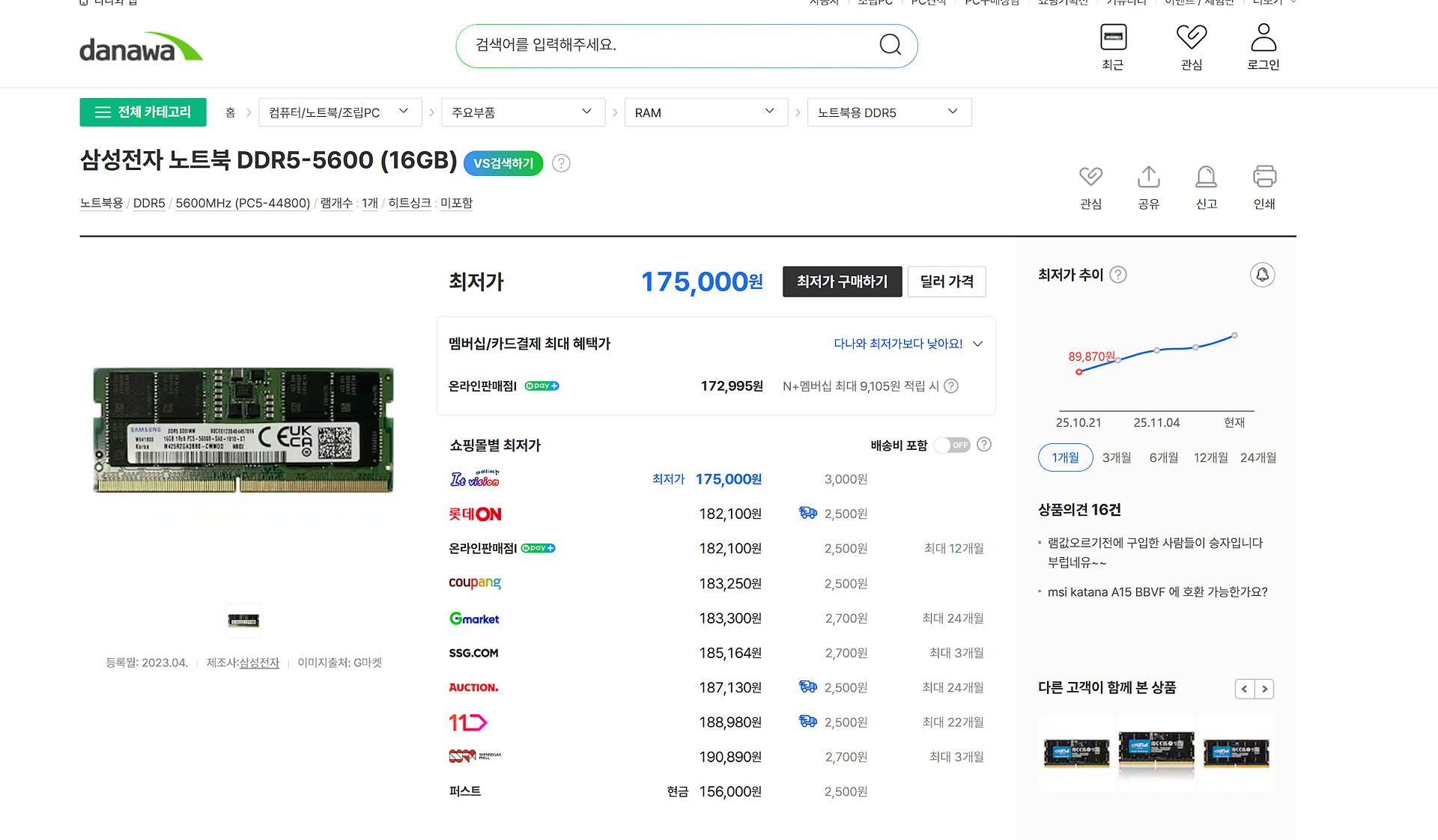Click the RAM product thumbnail image
This screenshot has width=1438, height=840.
pyautogui.click(x=243, y=621)
